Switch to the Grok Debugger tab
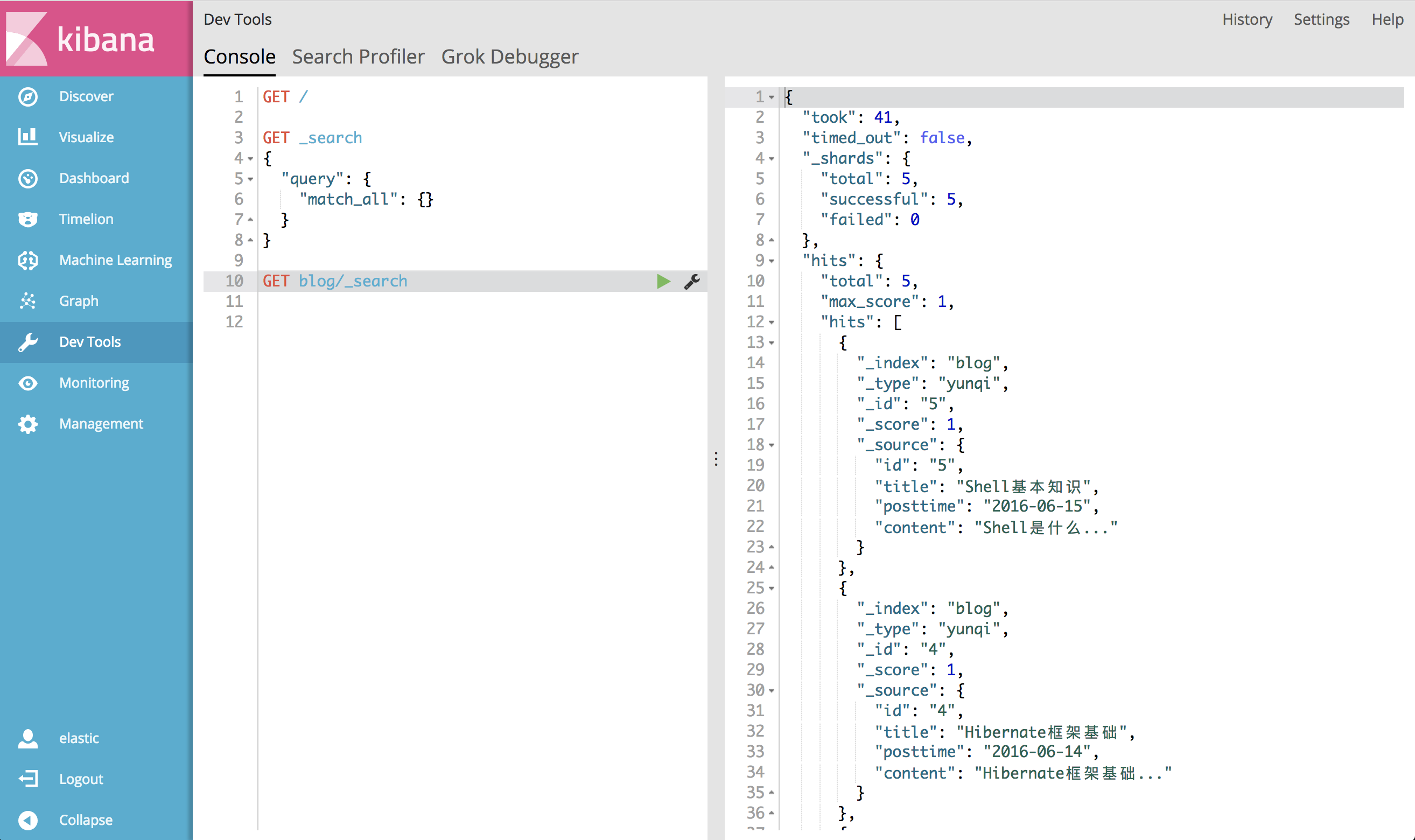1415x840 pixels. (510, 57)
